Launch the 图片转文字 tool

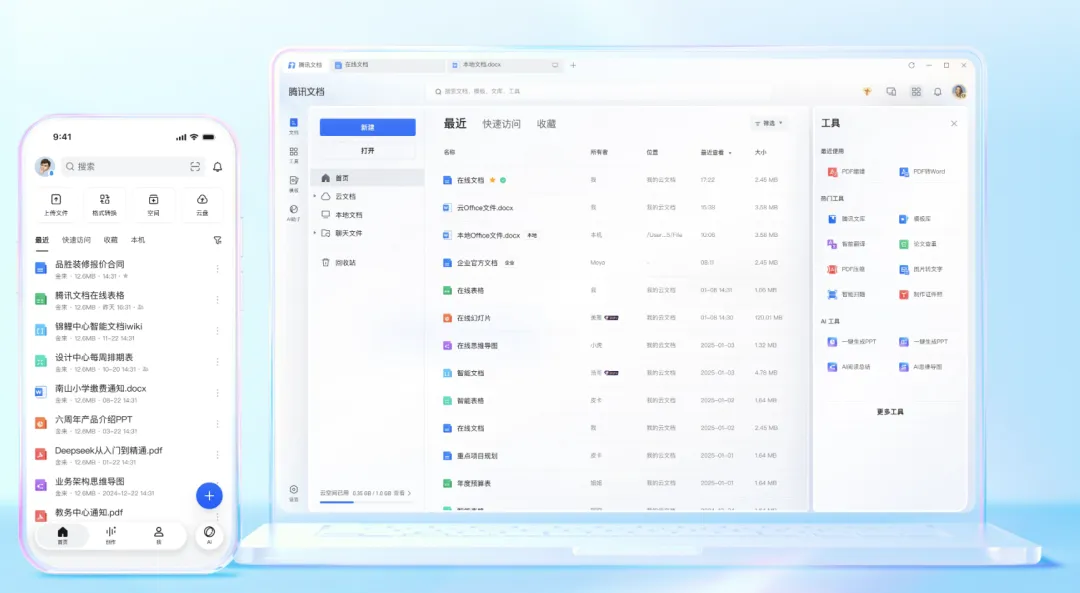pyautogui.click(x=921, y=269)
